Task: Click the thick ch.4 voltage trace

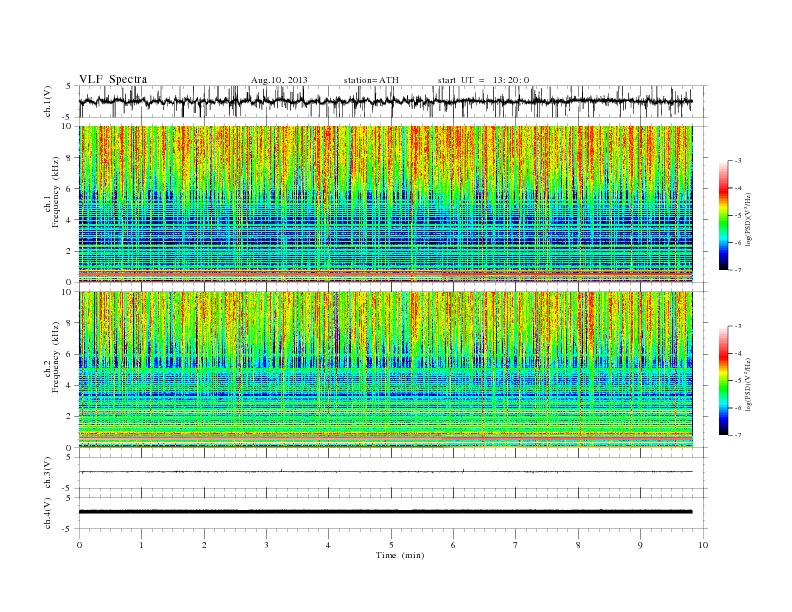Action: pos(385,512)
